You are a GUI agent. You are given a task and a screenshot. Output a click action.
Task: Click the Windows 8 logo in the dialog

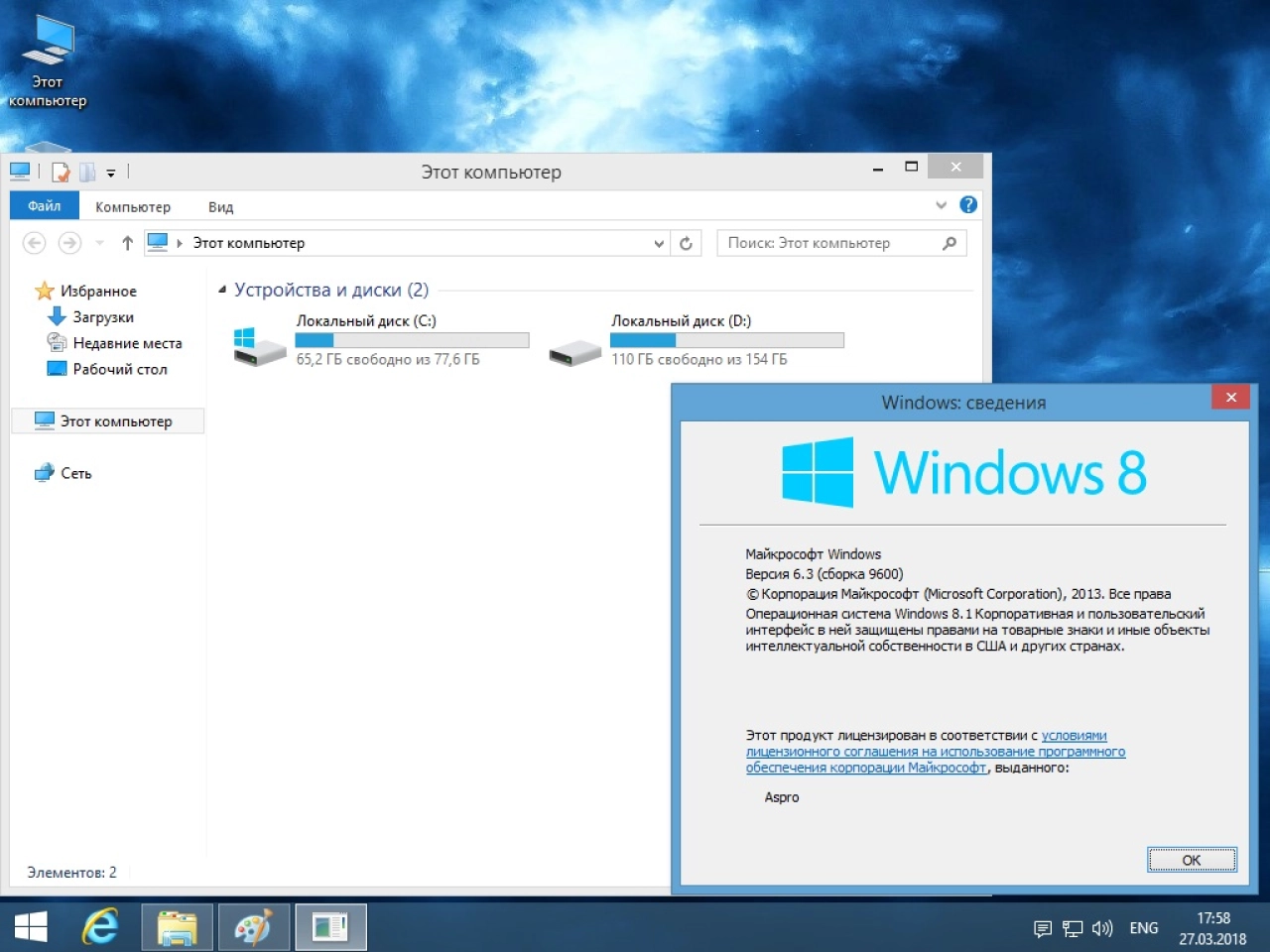click(964, 472)
